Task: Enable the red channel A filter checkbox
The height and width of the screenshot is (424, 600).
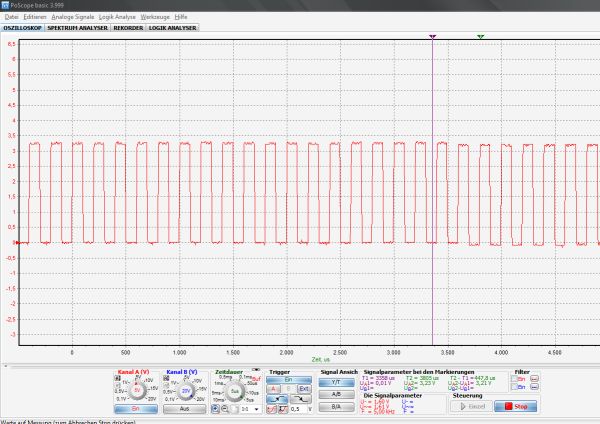Action: [x=514, y=378]
